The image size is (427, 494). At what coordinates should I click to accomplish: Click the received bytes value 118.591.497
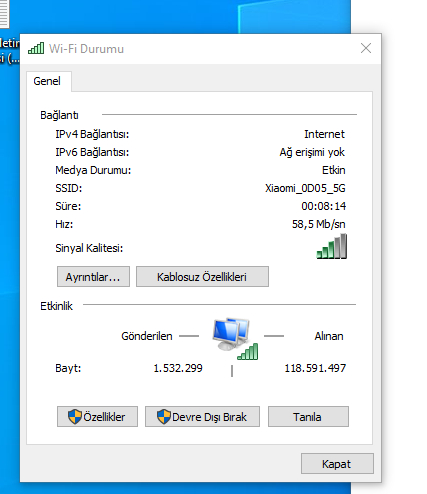(315, 368)
